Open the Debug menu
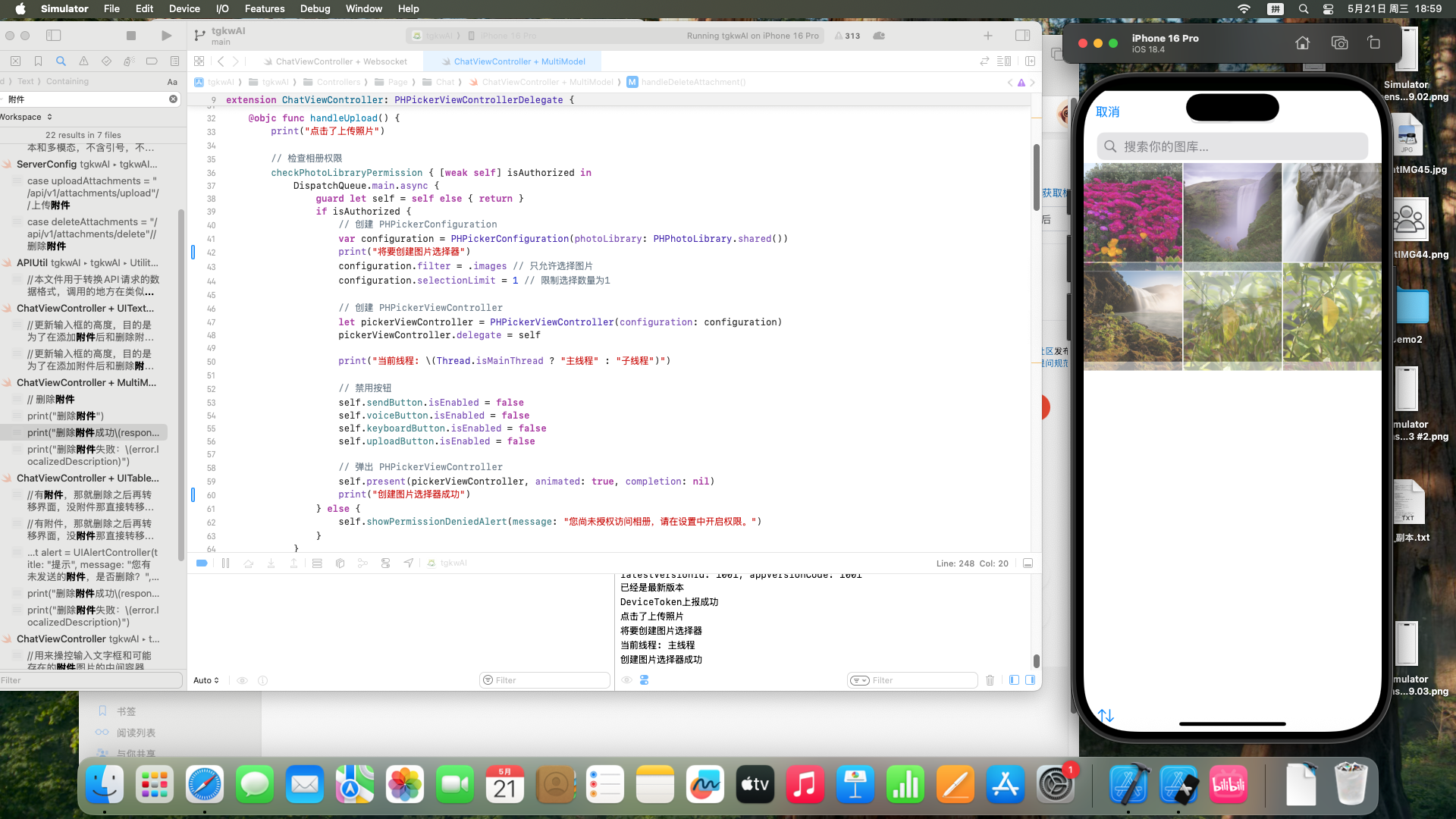Image resolution: width=1456 pixels, height=819 pixels. pos(315,9)
